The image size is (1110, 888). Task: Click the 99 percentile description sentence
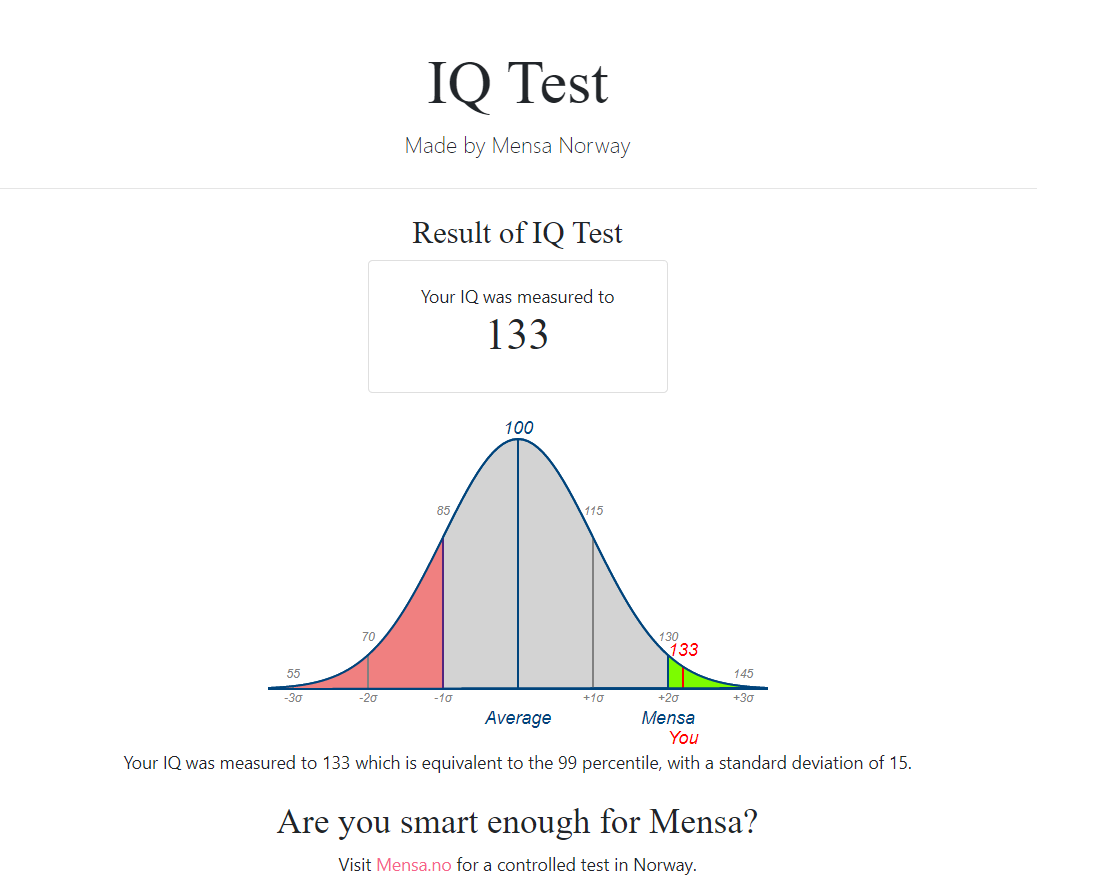(517, 763)
